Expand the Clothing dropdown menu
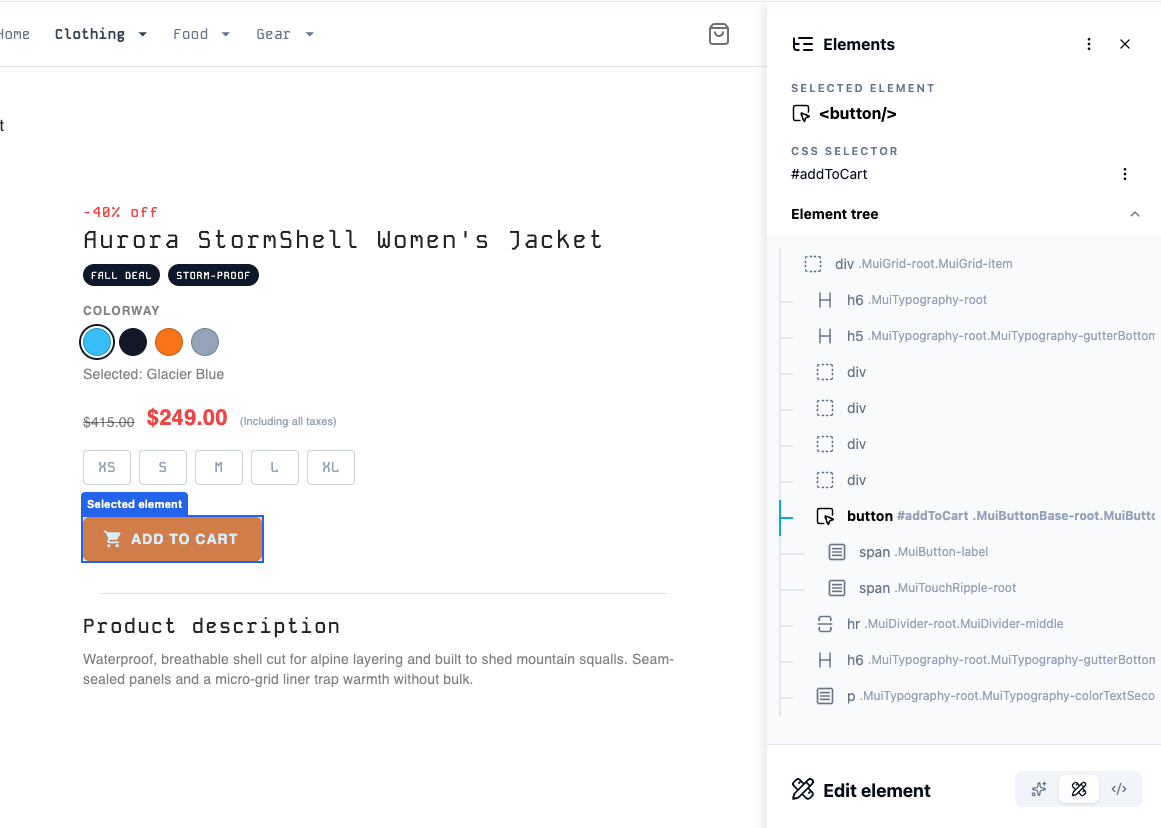The height and width of the screenshot is (828, 1161). 101,34
